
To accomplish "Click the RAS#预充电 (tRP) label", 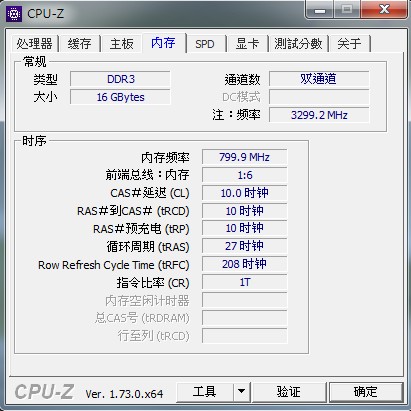I will (141, 229).
